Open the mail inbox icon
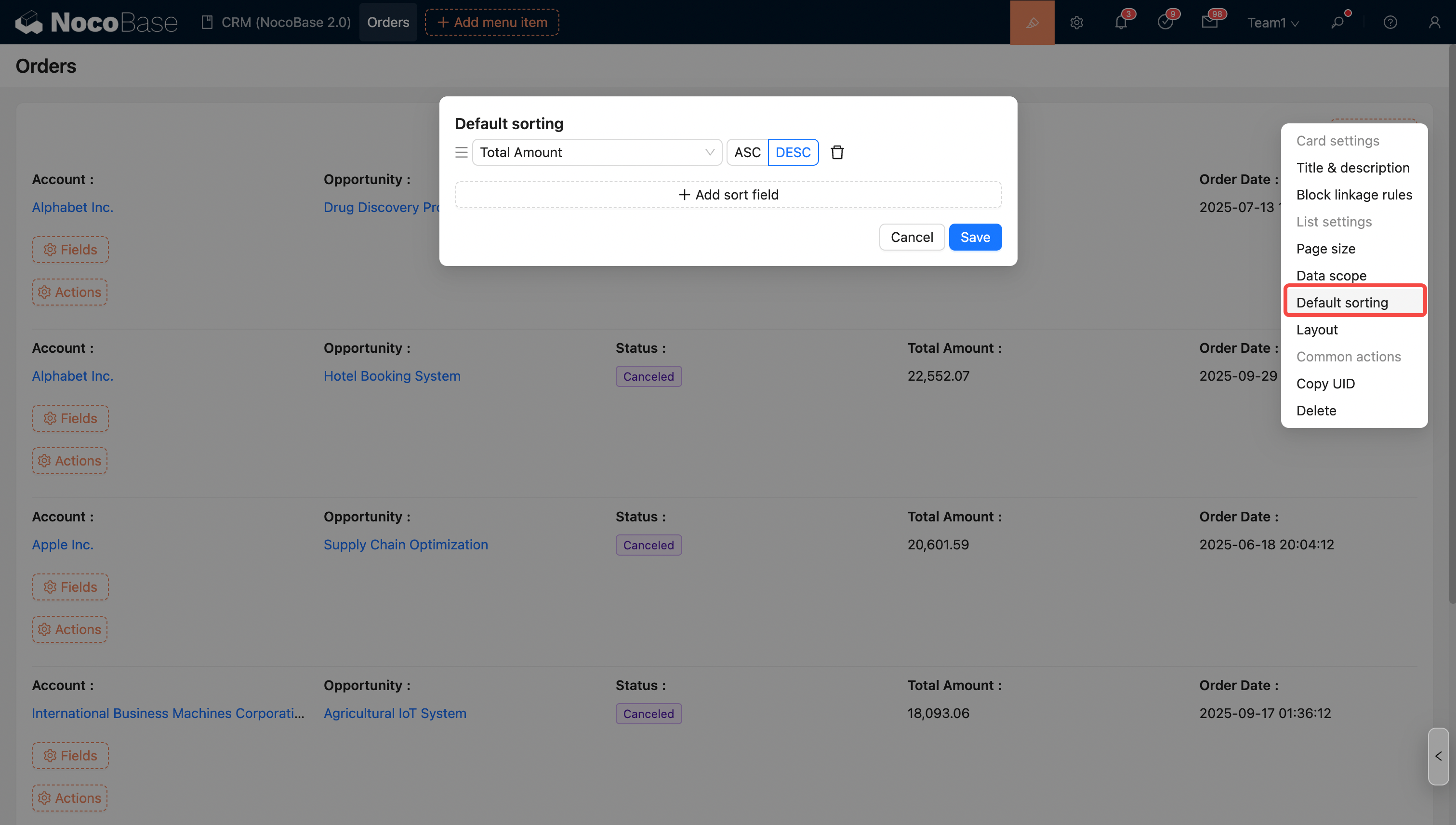The image size is (1456, 825). tap(1209, 22)
